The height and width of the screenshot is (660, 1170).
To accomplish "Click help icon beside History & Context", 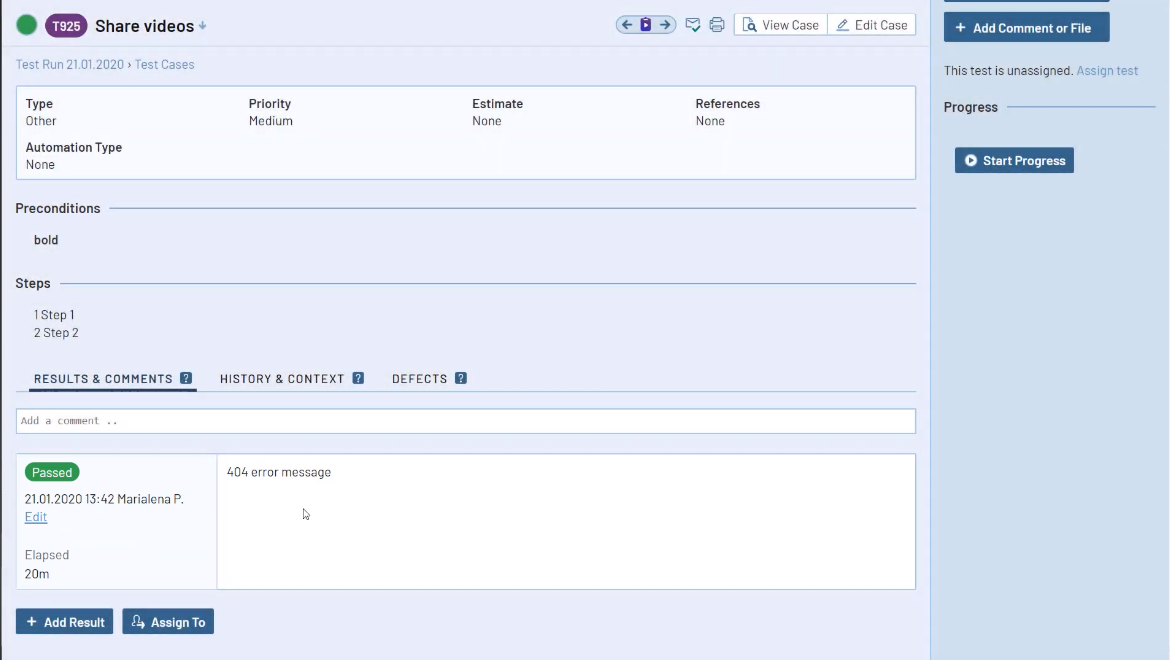I will (358, 379).
